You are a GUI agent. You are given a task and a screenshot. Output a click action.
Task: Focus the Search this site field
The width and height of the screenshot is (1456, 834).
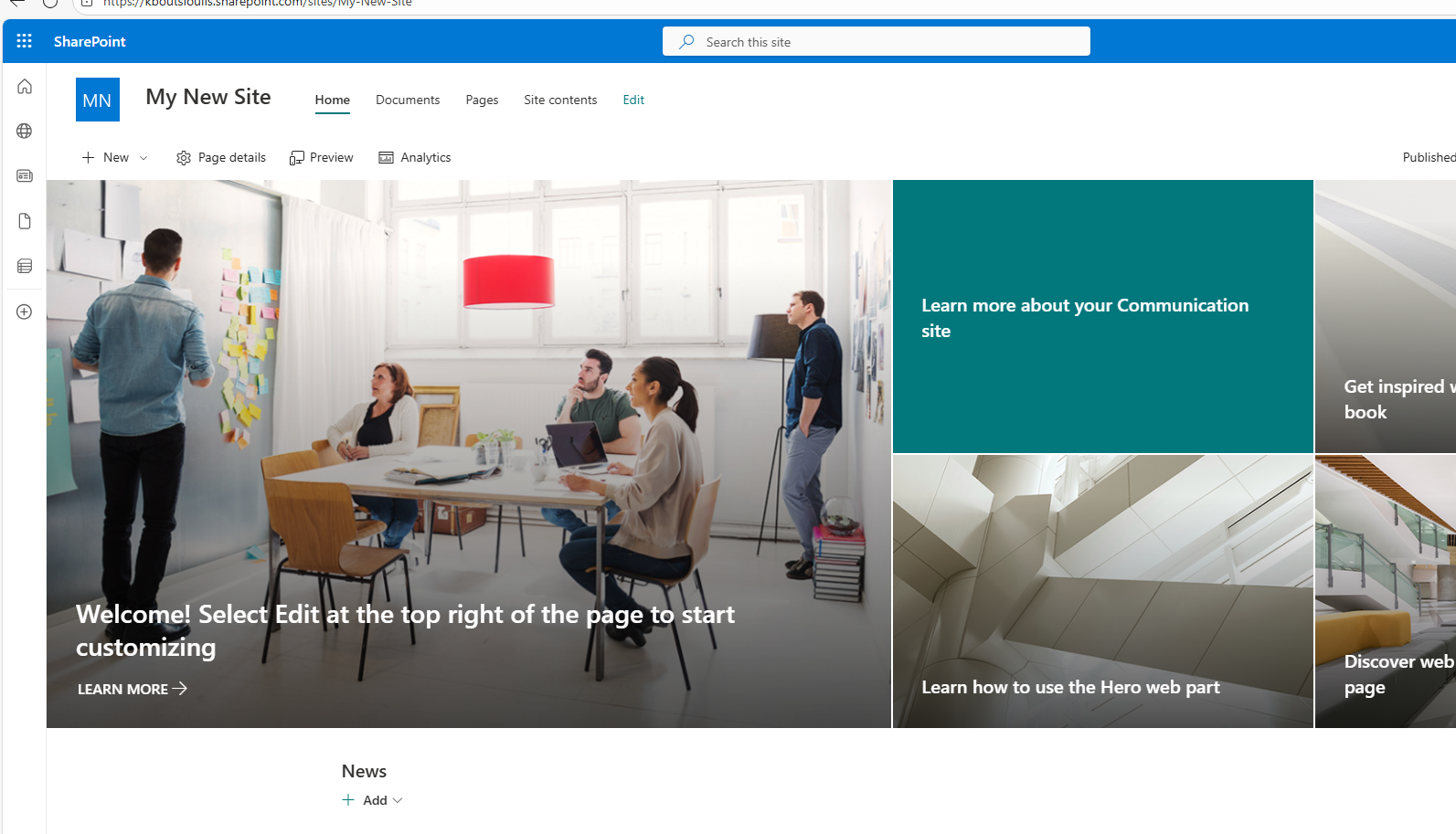[876, 42]
